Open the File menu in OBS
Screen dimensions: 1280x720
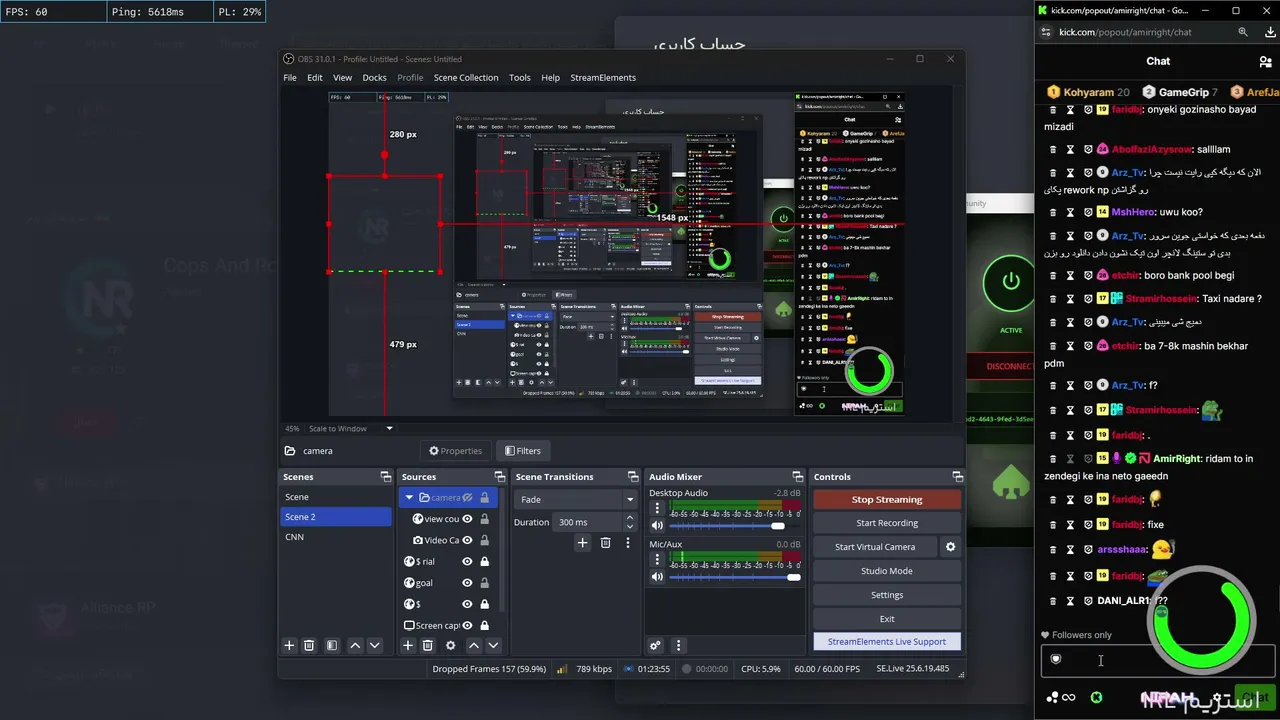pyautogui.click(x=290, y=78)
